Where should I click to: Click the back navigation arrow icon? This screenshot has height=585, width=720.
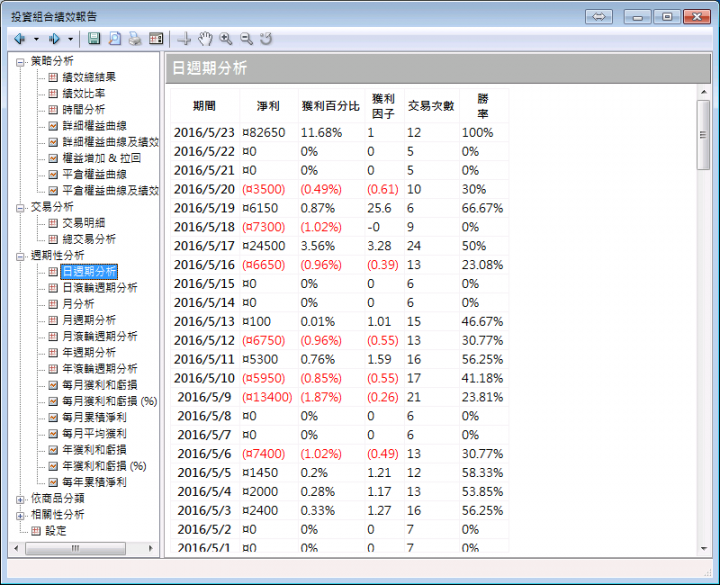tap(20, 39)
